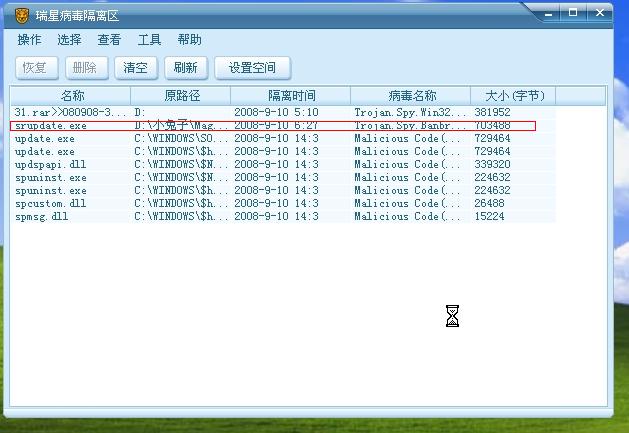Close the 瑞星病毒隔离区 window
Viewport: 629px width, 433px height.
click(600, 13)
